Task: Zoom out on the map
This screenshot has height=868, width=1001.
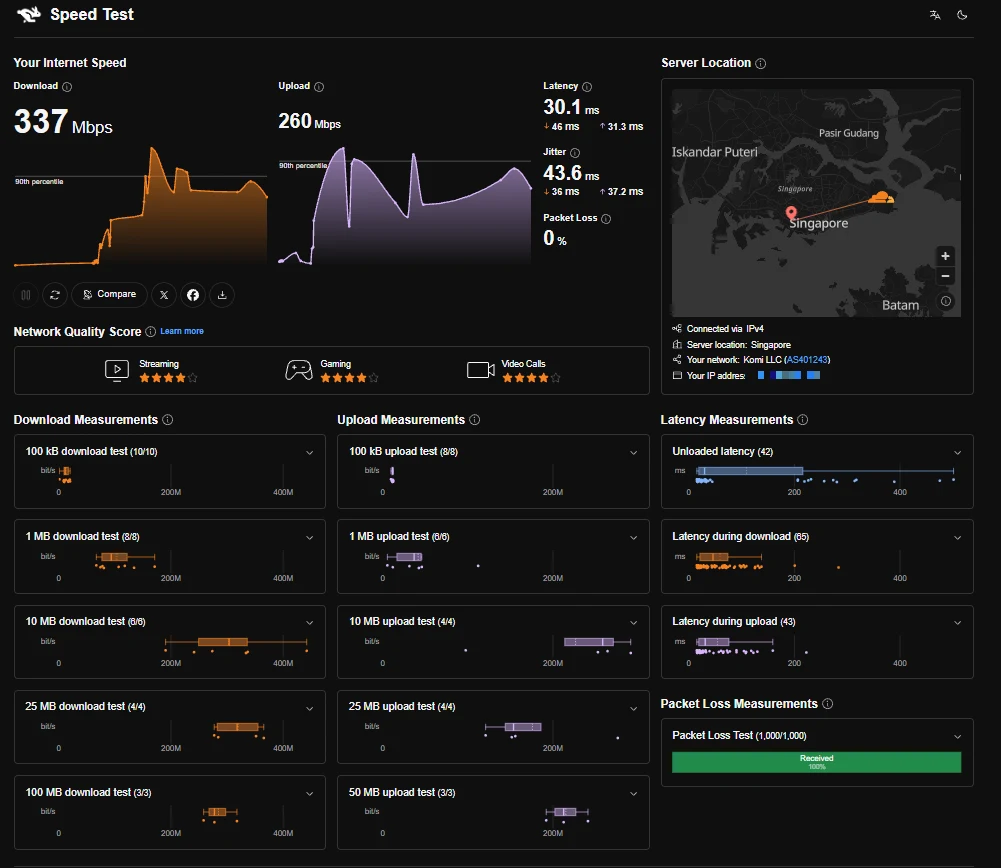Action: 945,276
